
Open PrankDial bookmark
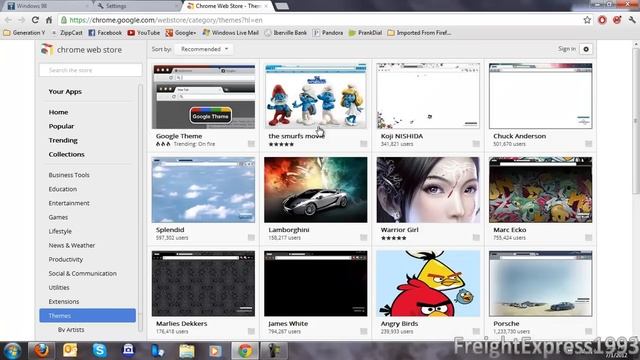coord(365,33)
